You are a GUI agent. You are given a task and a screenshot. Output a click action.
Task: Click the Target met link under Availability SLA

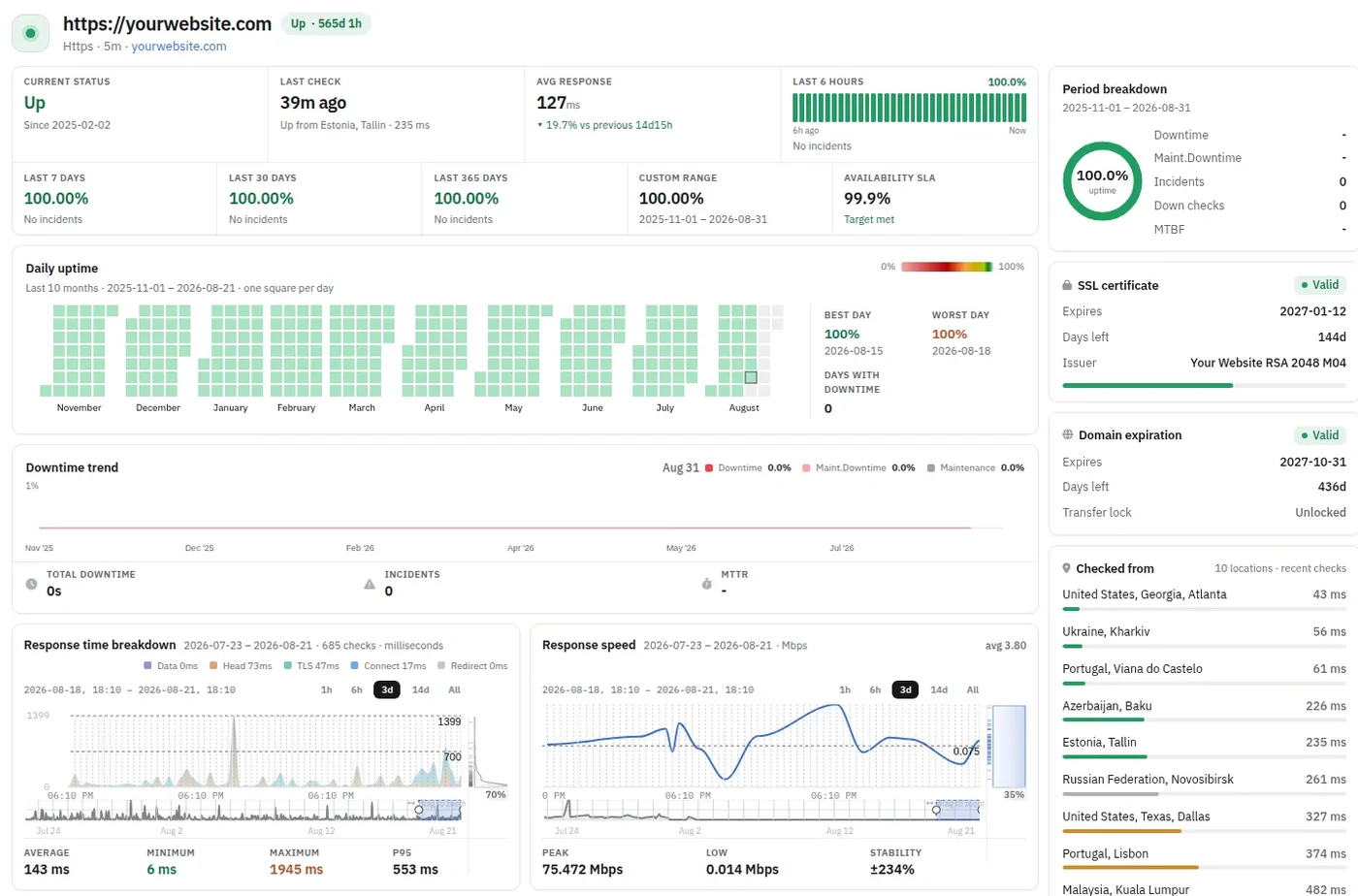[x=869, y=219]
